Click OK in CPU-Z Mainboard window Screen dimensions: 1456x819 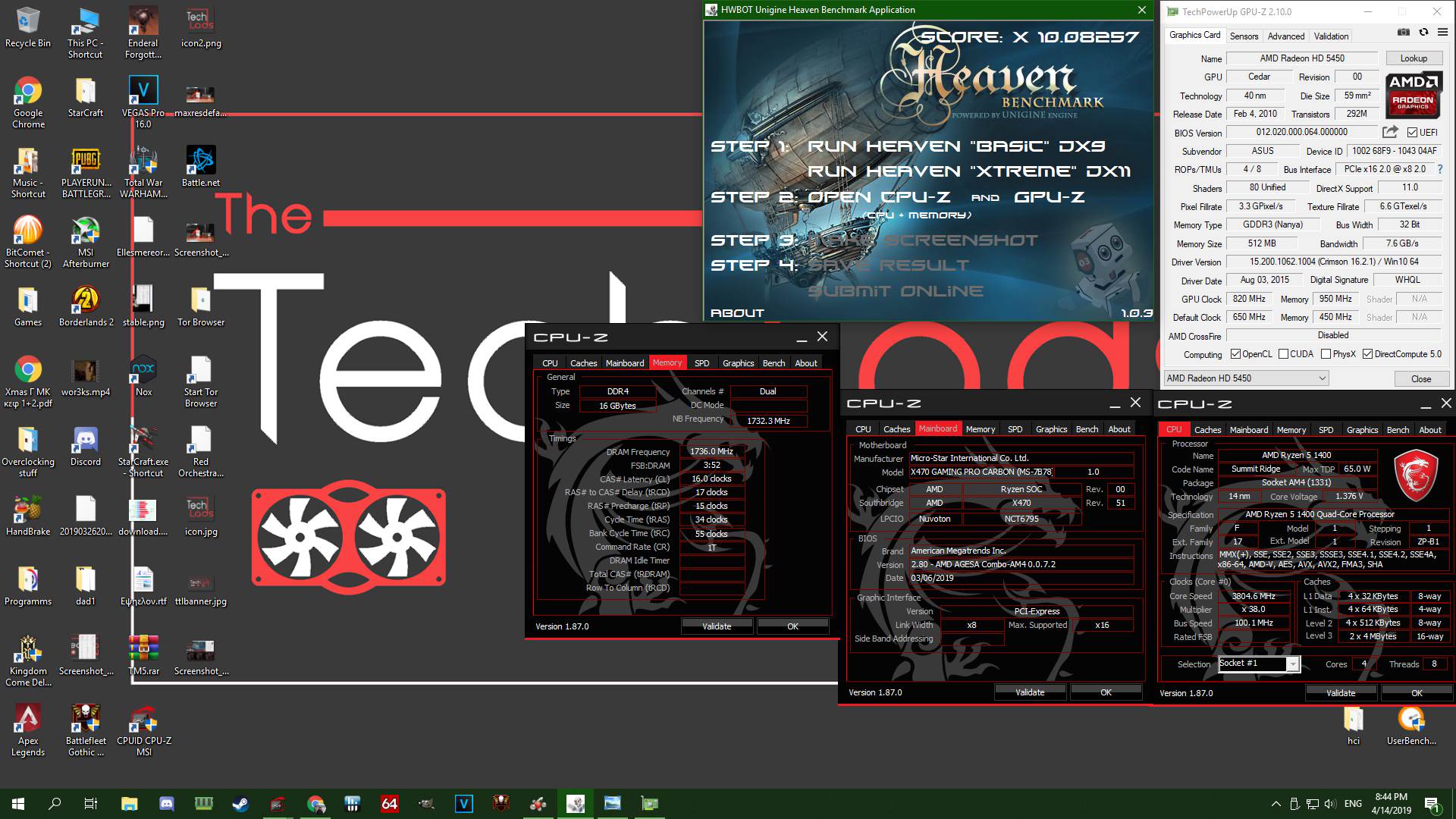[x=1106, y=692]
